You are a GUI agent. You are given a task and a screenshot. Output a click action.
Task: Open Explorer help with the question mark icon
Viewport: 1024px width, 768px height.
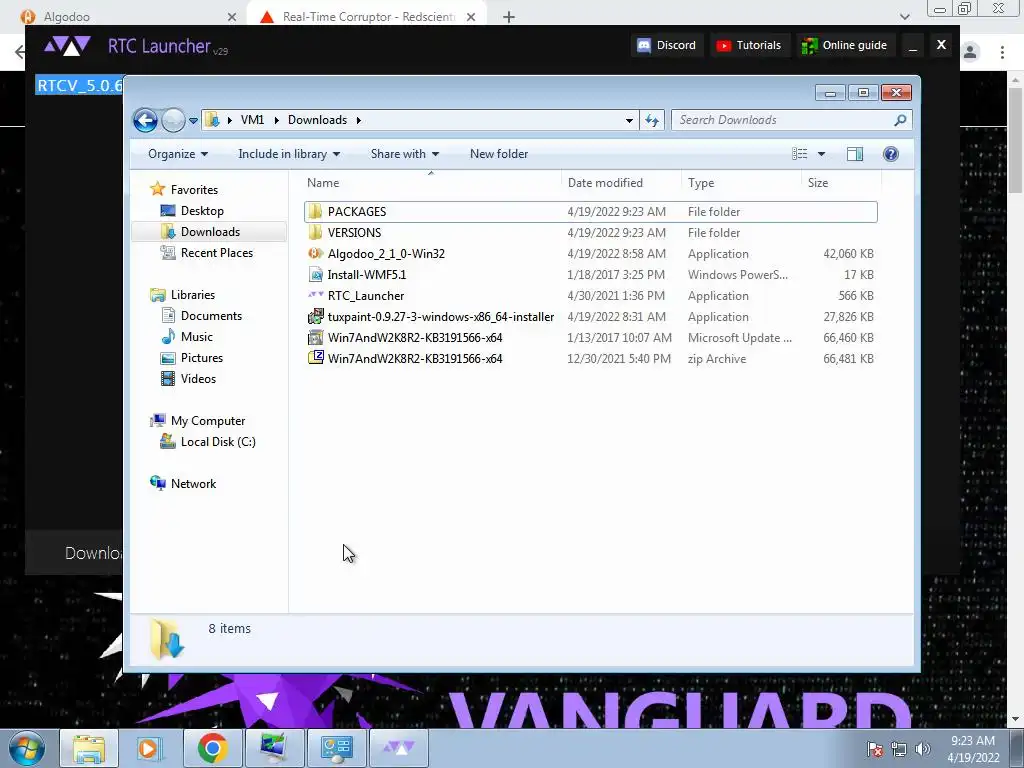890,154
